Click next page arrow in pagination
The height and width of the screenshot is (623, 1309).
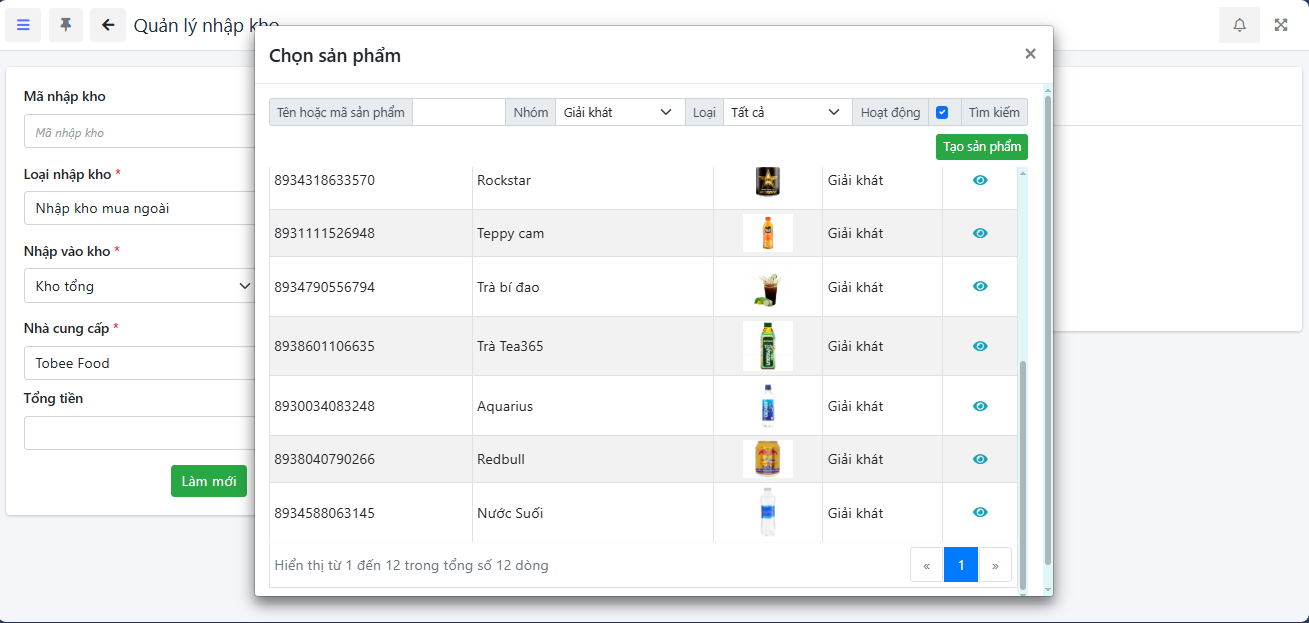click(995, 565)
